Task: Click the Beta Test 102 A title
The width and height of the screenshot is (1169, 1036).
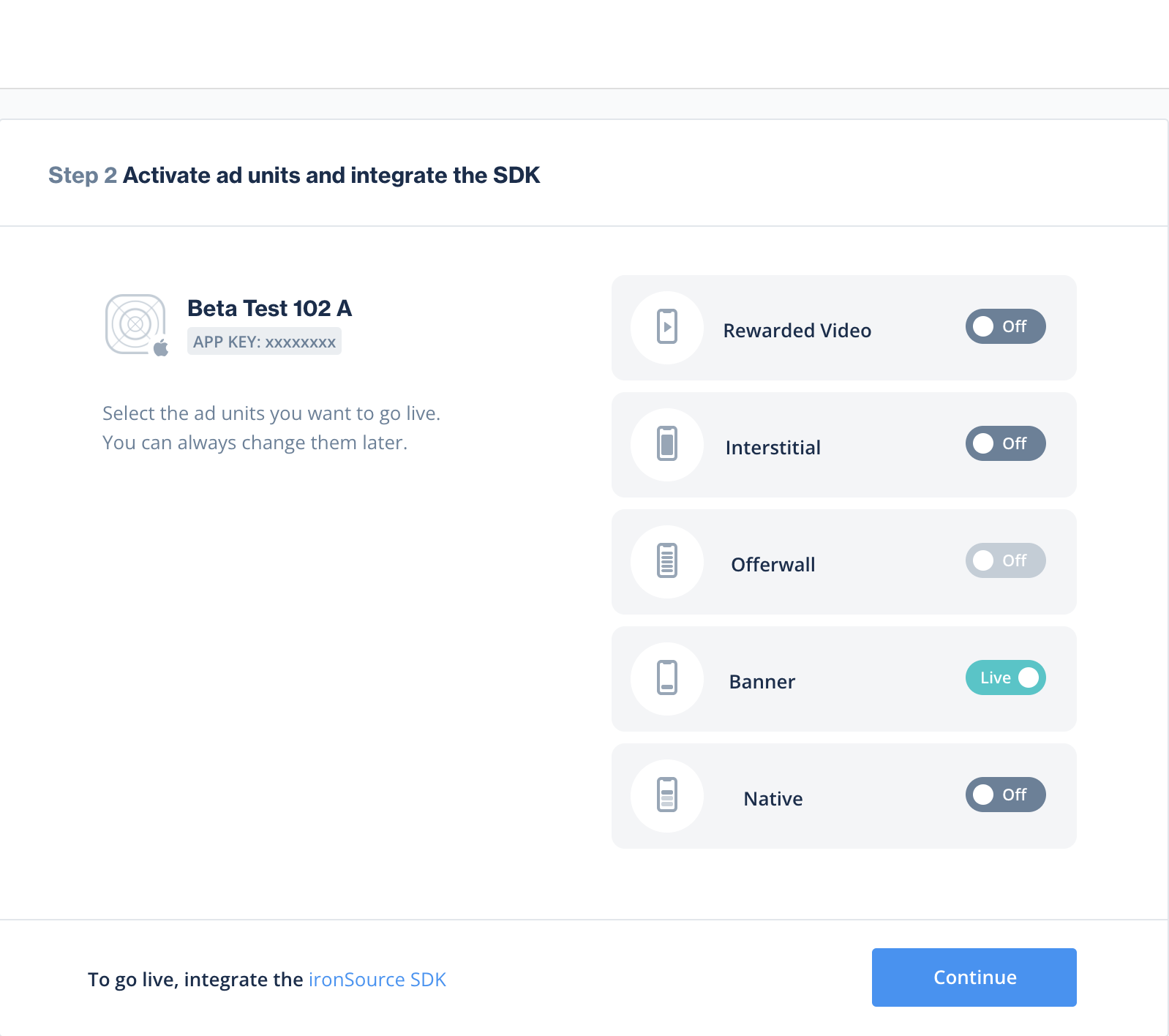Action: pos(269,309)
